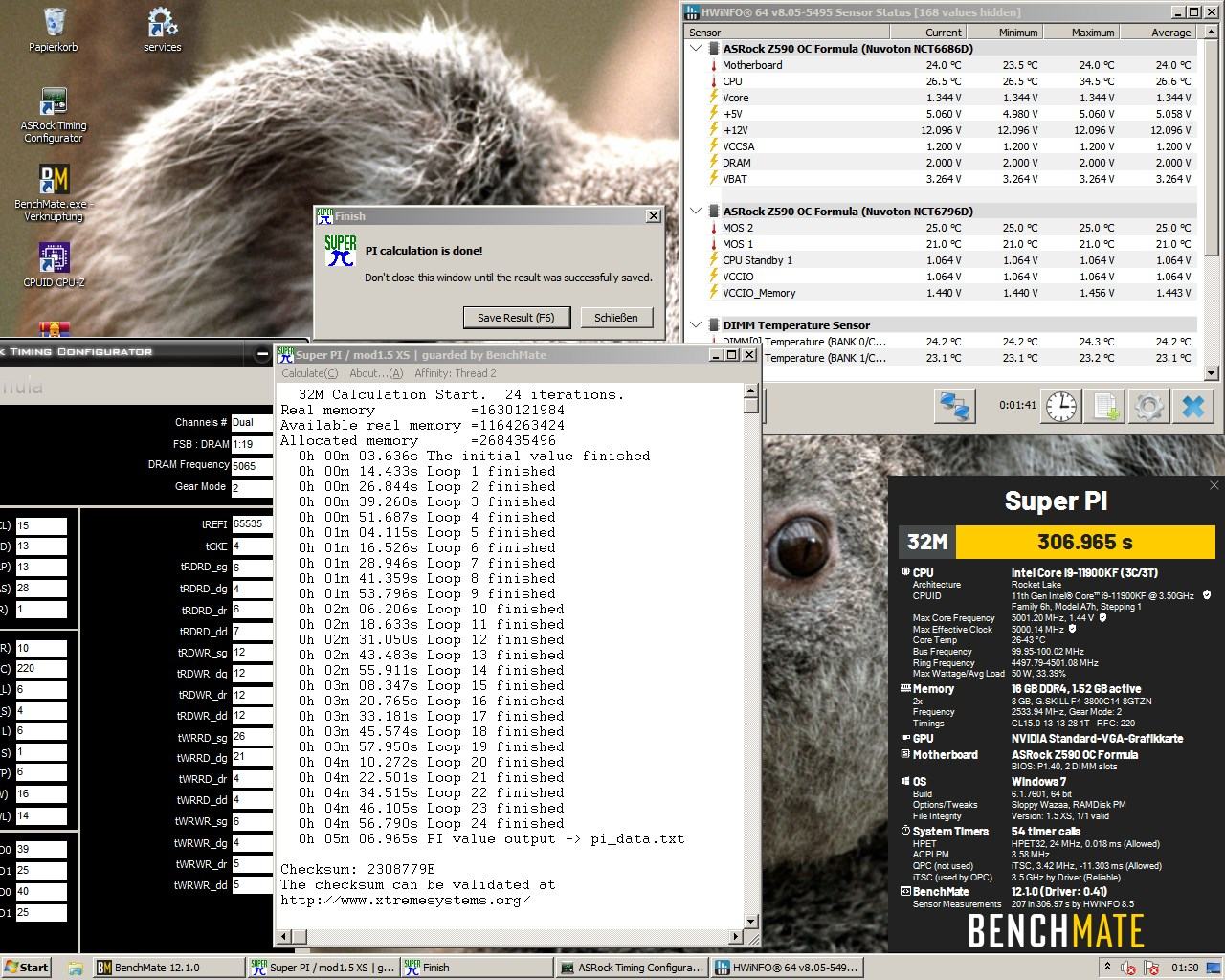Show hidden tray icons arrow
1225x980 pixels.
pyautogui.click(x=1107, y=968)
